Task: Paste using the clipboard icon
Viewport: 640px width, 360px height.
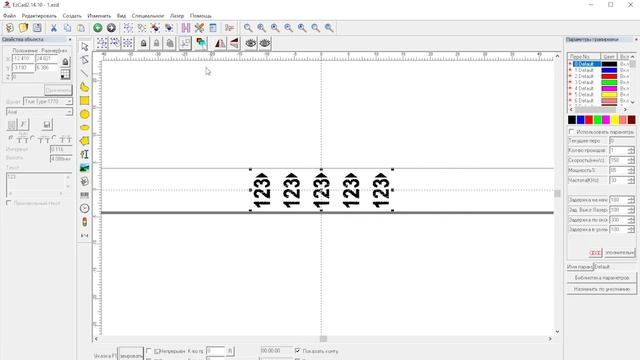Action: pyautogui.click(x=81, y=28)
